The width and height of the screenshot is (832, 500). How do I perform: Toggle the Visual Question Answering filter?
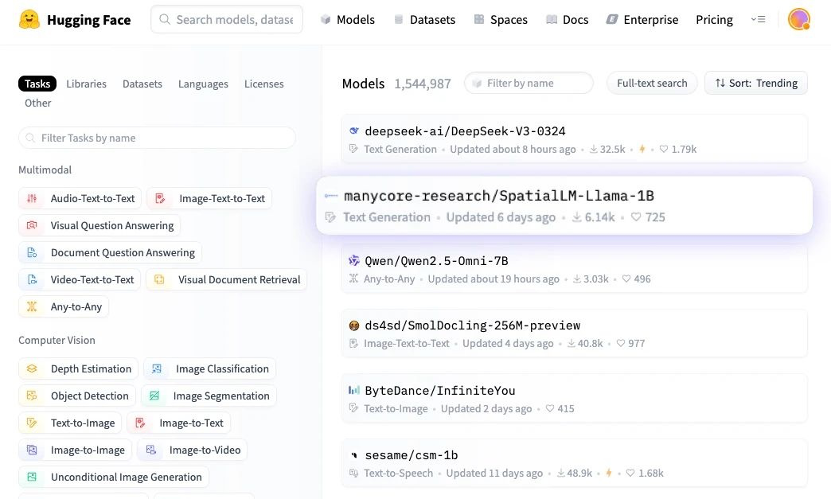tap(99, 226)
